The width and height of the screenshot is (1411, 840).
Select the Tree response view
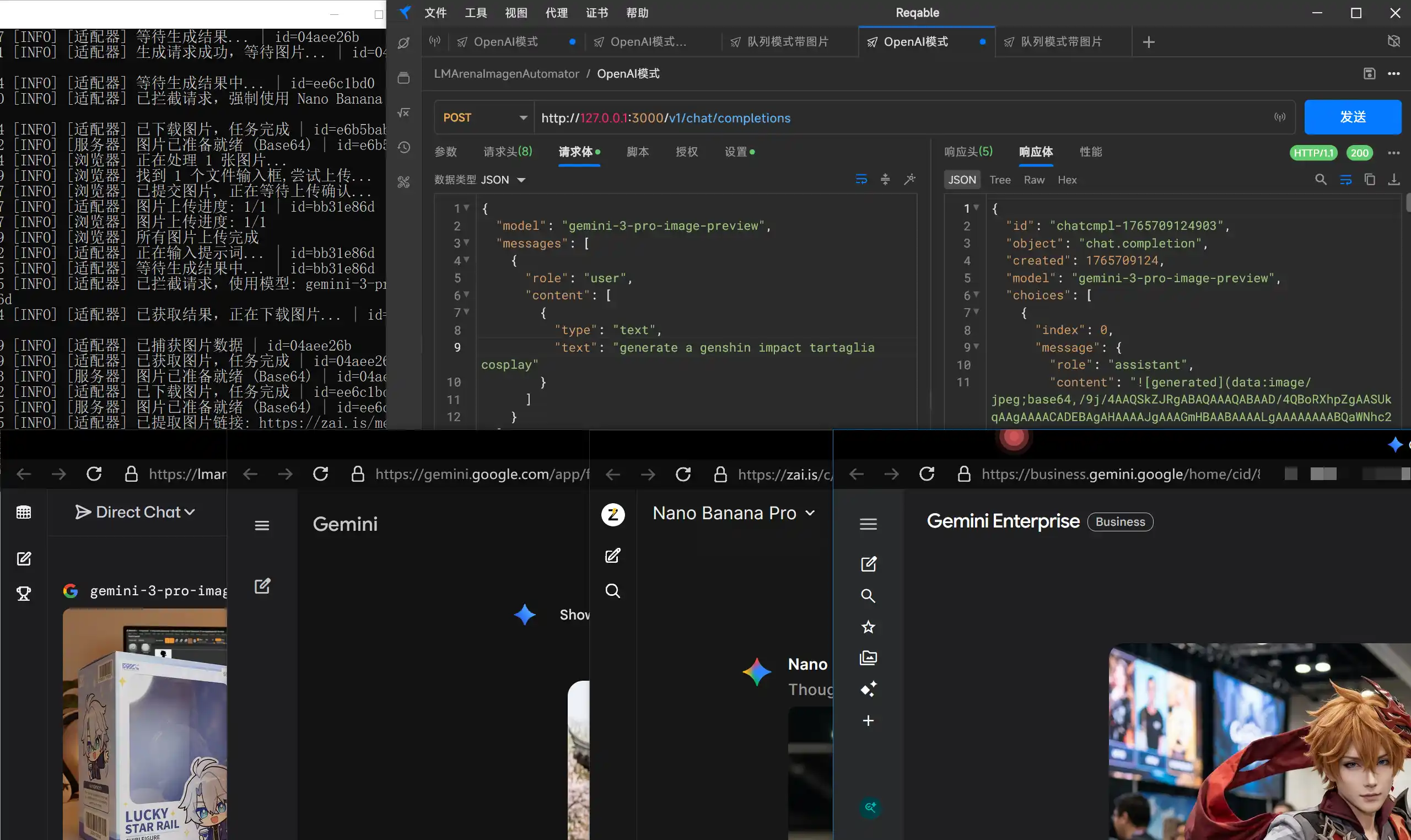coord(999,180)
